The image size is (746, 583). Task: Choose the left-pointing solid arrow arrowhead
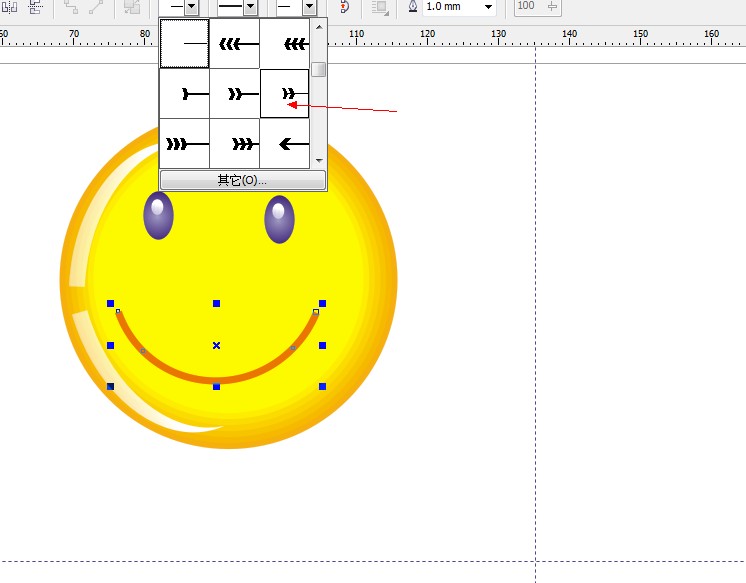pos(285,144)
